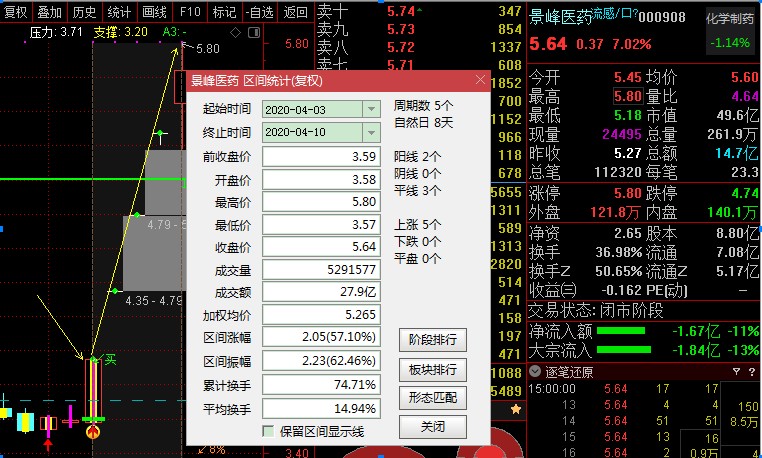Click the 开盘价 value field 3.58

coord(321,179)
